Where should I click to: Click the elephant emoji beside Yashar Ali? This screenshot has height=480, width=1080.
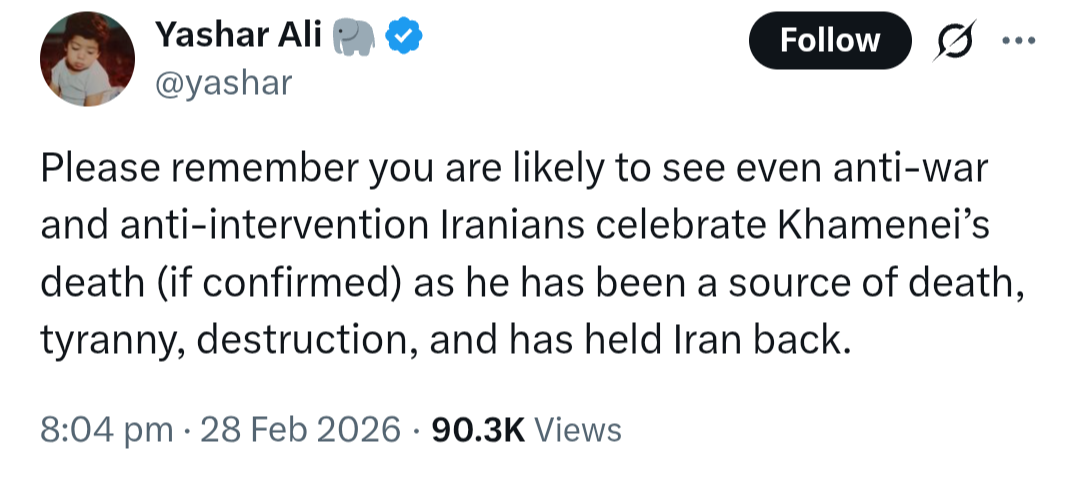[x=355, y=38]
